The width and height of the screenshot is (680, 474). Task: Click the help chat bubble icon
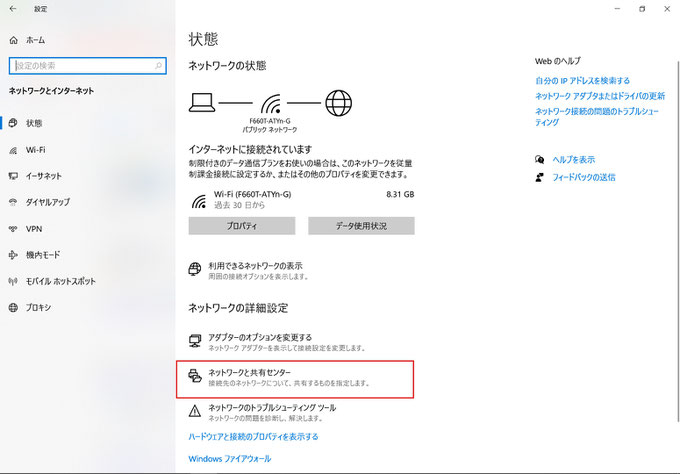539,160
